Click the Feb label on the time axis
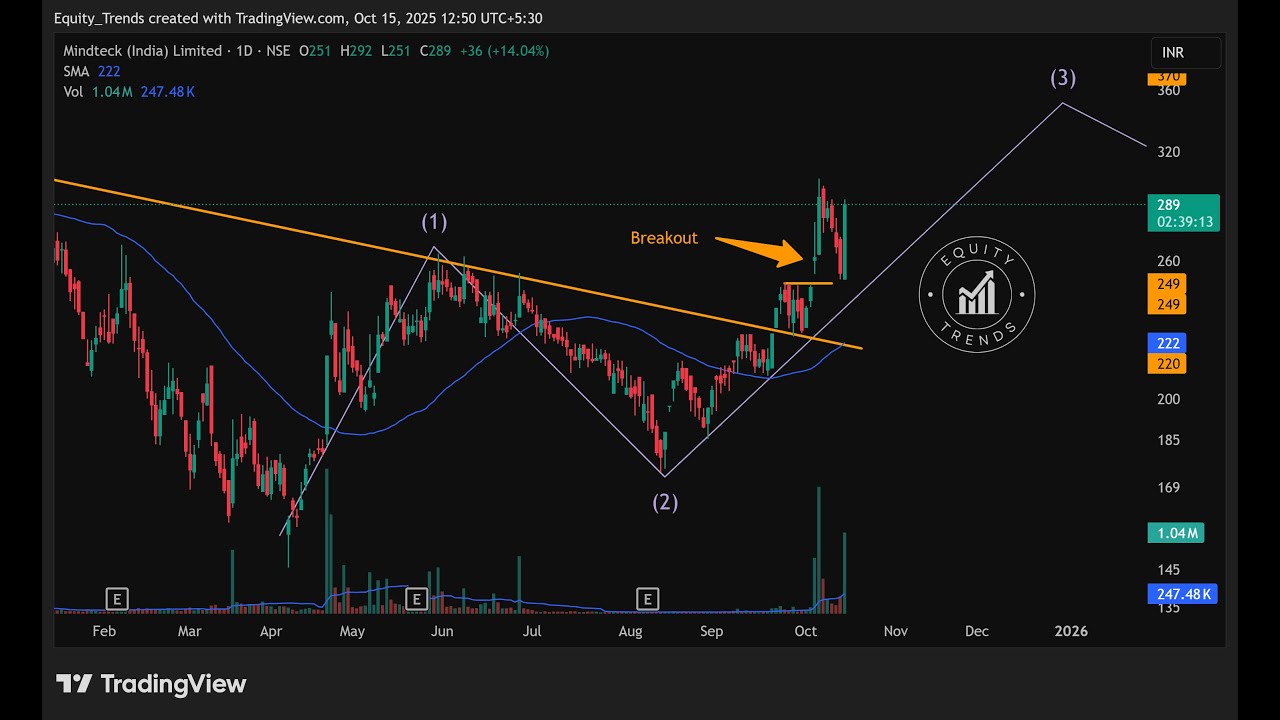 tap(104, 631)
